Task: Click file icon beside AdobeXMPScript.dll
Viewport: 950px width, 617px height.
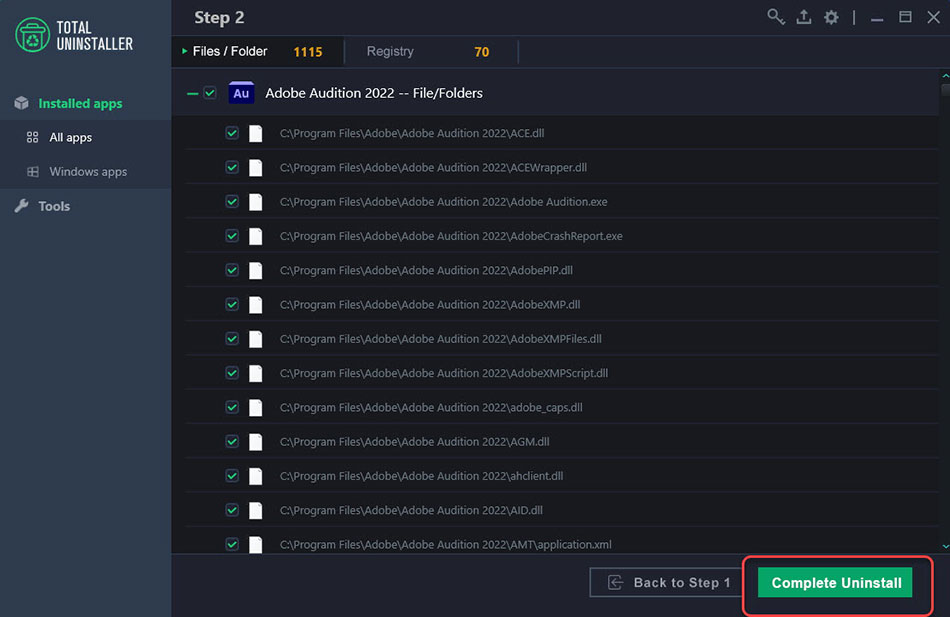Action: [x=256, y=373]
